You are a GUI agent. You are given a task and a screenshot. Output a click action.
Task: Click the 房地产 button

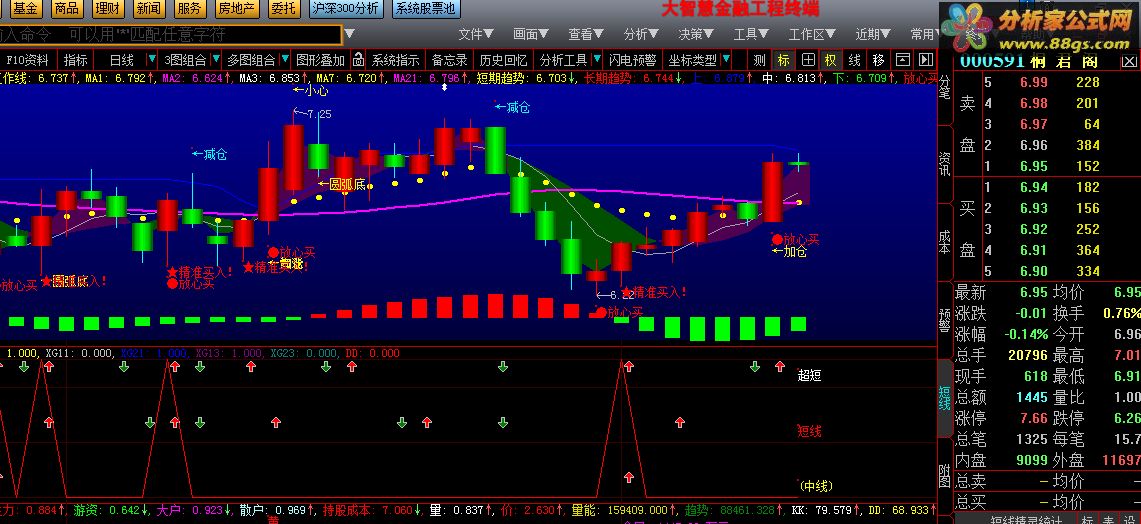click(237, 9)
